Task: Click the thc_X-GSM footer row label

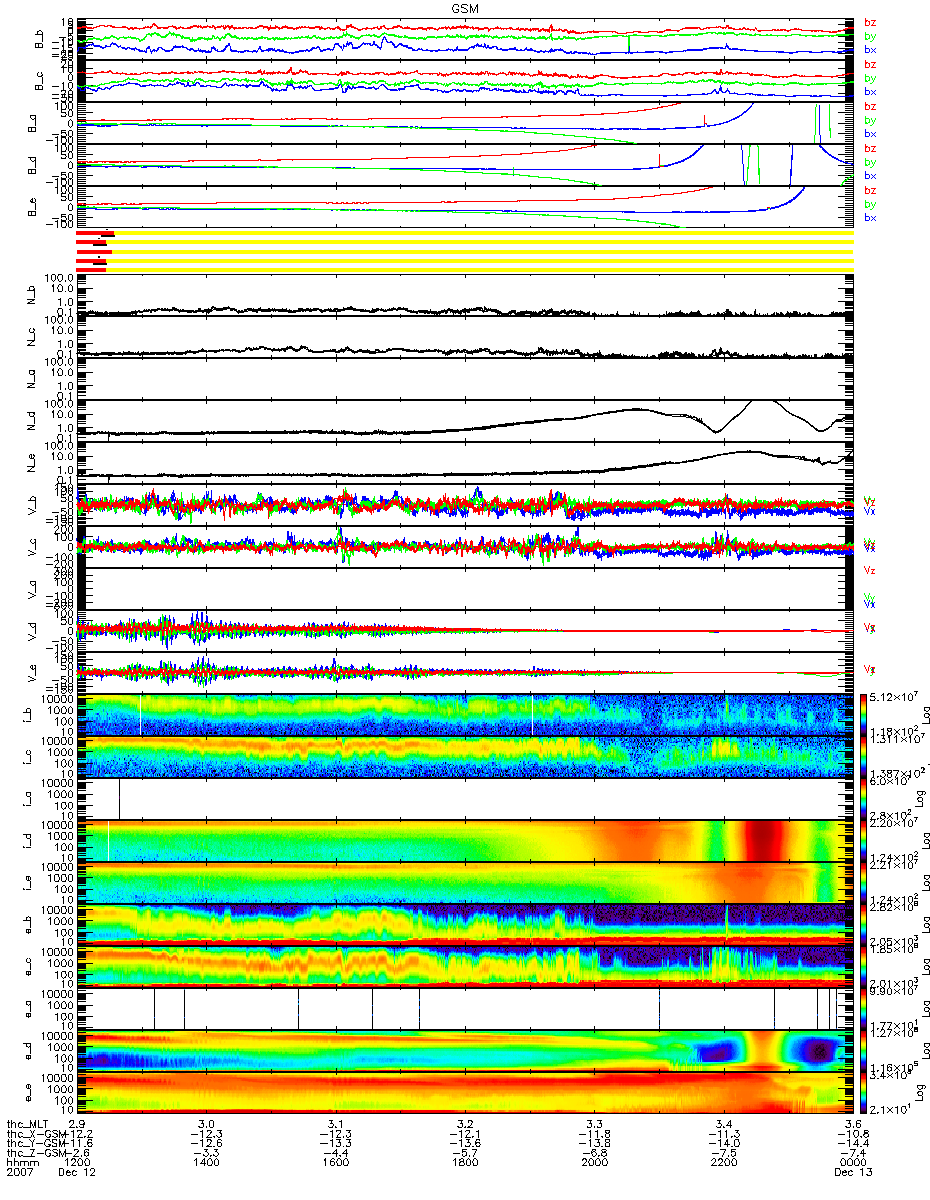Action: pos(38,1134)
